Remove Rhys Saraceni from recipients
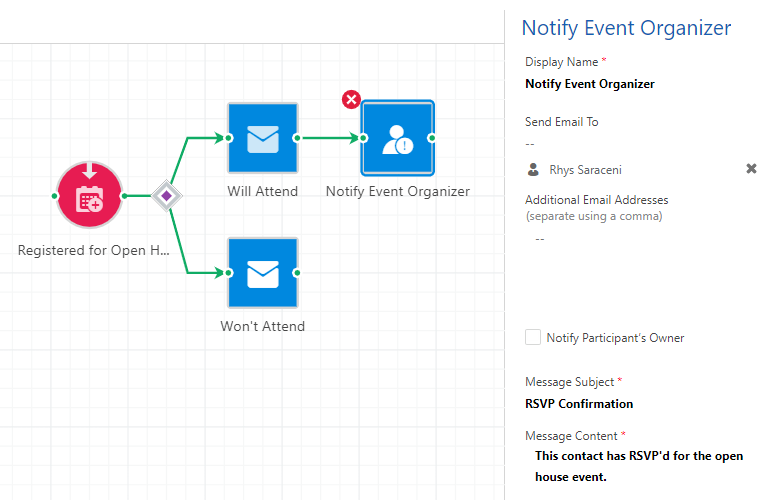The width and height of the screenshot is (780, 500). (751, 169)
